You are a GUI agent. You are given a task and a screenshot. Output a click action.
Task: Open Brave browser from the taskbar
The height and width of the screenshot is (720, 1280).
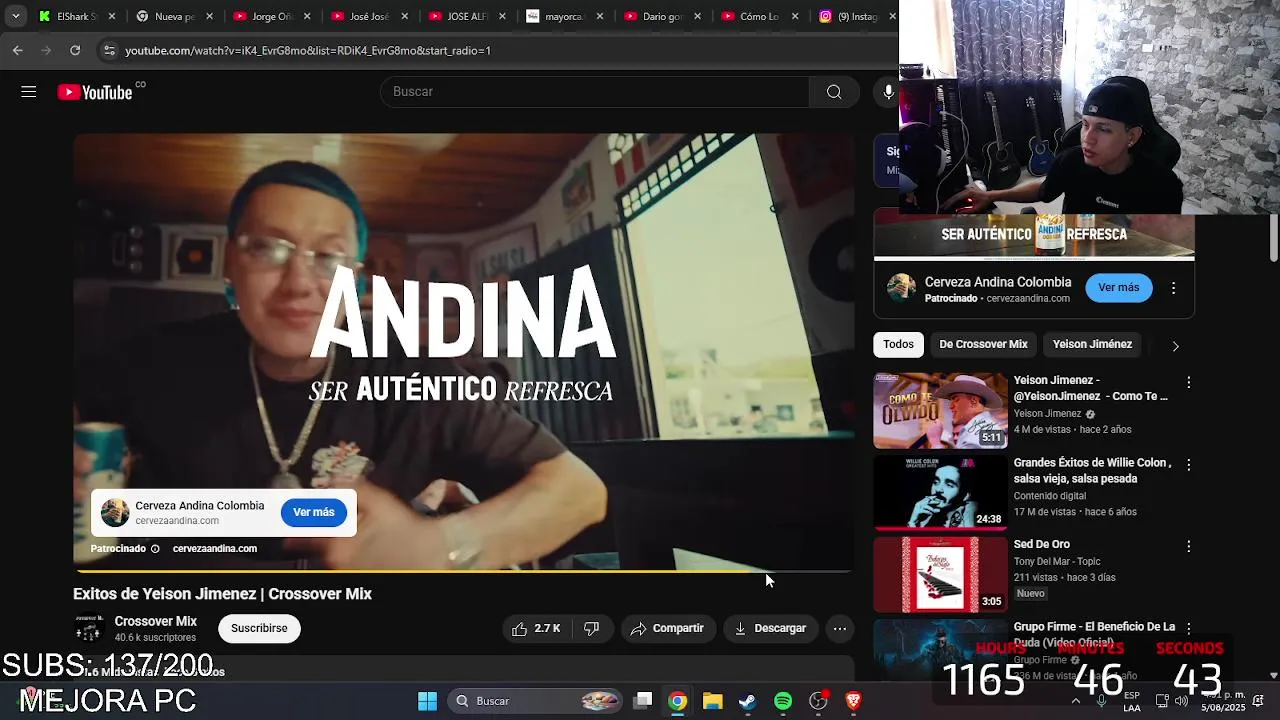[853, 701]
